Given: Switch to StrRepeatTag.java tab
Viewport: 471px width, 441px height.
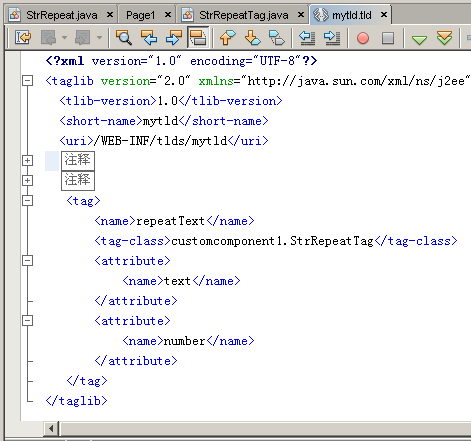Looking at the screenshot, I should point(243,15).
